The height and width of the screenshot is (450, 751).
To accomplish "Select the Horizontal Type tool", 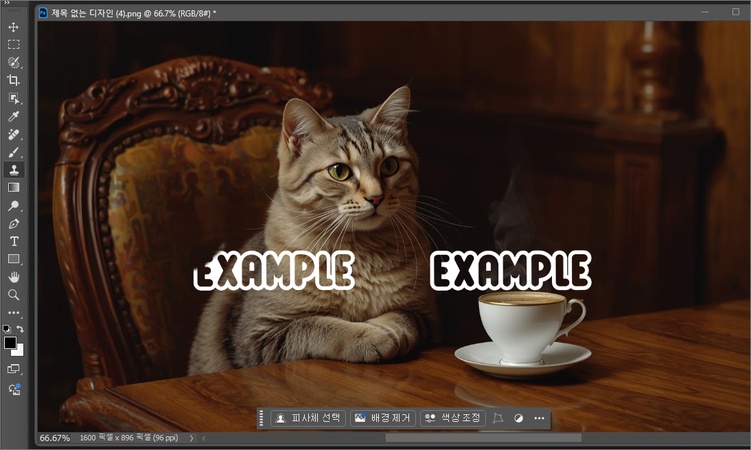I will click(14, 241).
